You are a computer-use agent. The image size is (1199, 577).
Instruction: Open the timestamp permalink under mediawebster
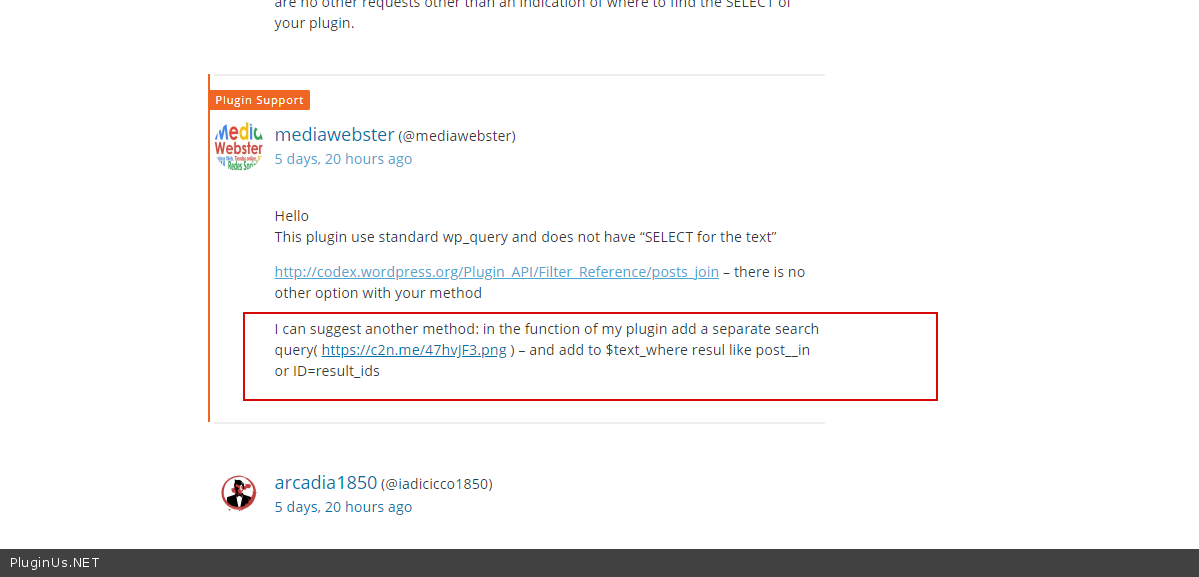(x=343, y=159)
